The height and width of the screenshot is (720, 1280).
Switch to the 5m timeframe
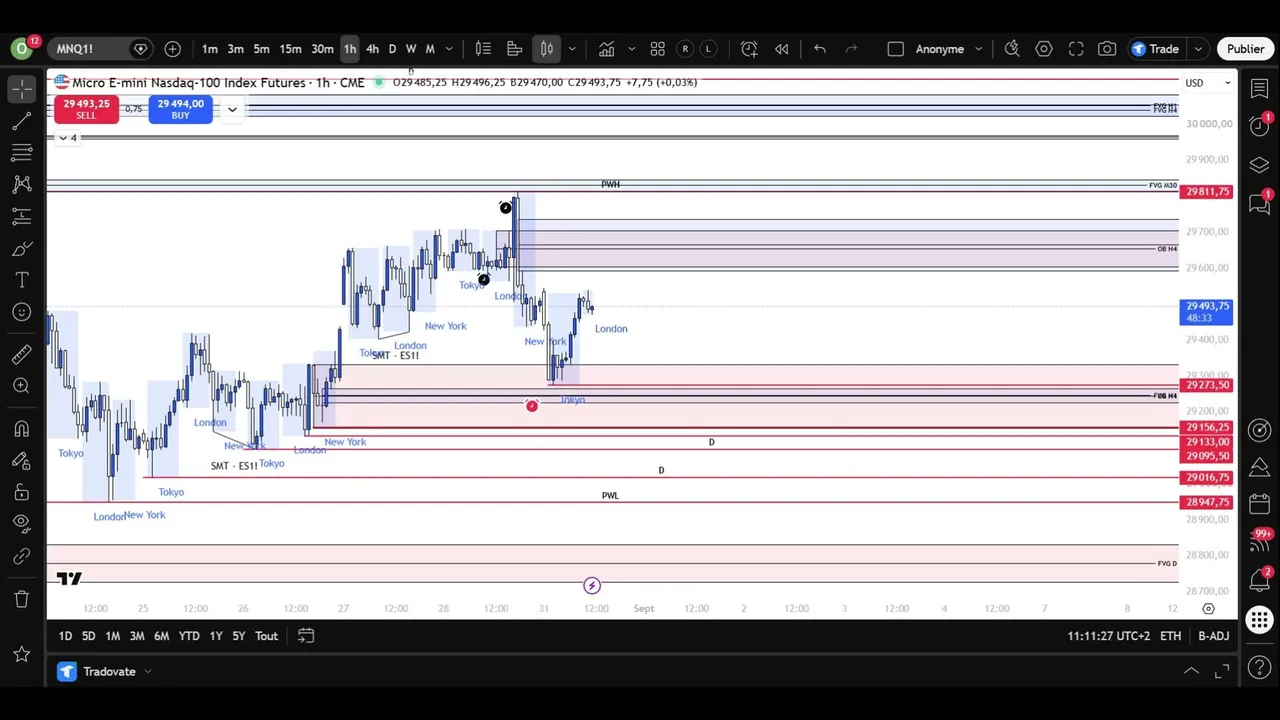tap(261, 49)
